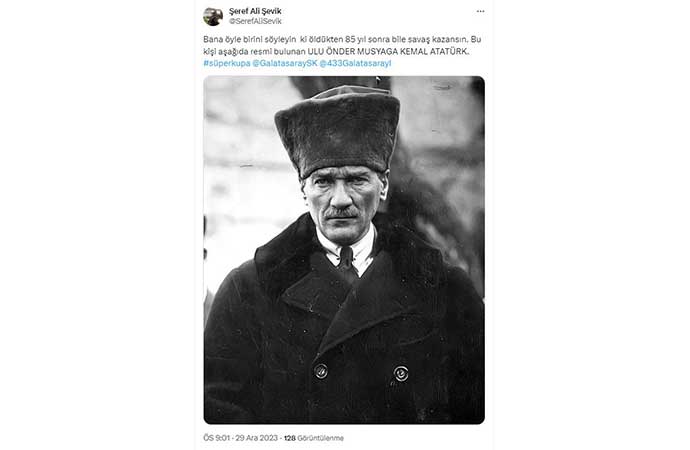Open the #süperkupa hashtag
This screenshot has width=690, height=450.
227,63
